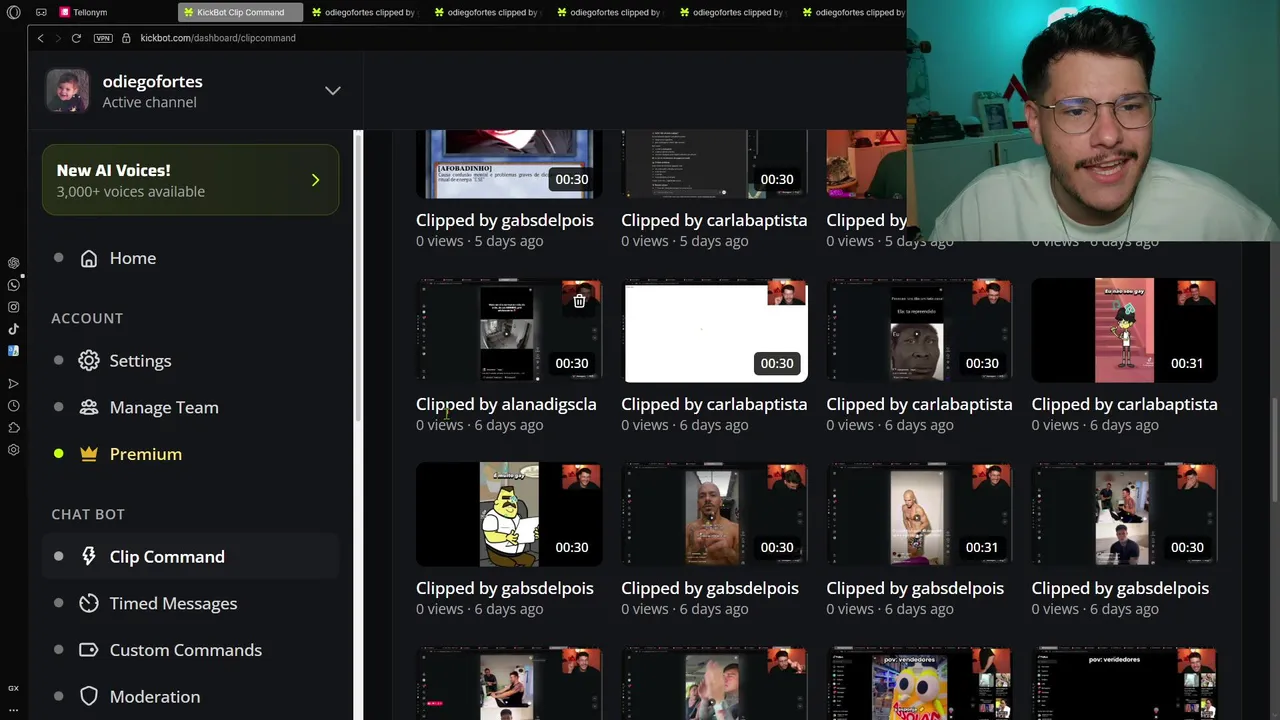The height and width of the screenshot is (720, 1280).
Task: Delete the clip by alanadigscla via trash icon
Action: click(579, 300)
